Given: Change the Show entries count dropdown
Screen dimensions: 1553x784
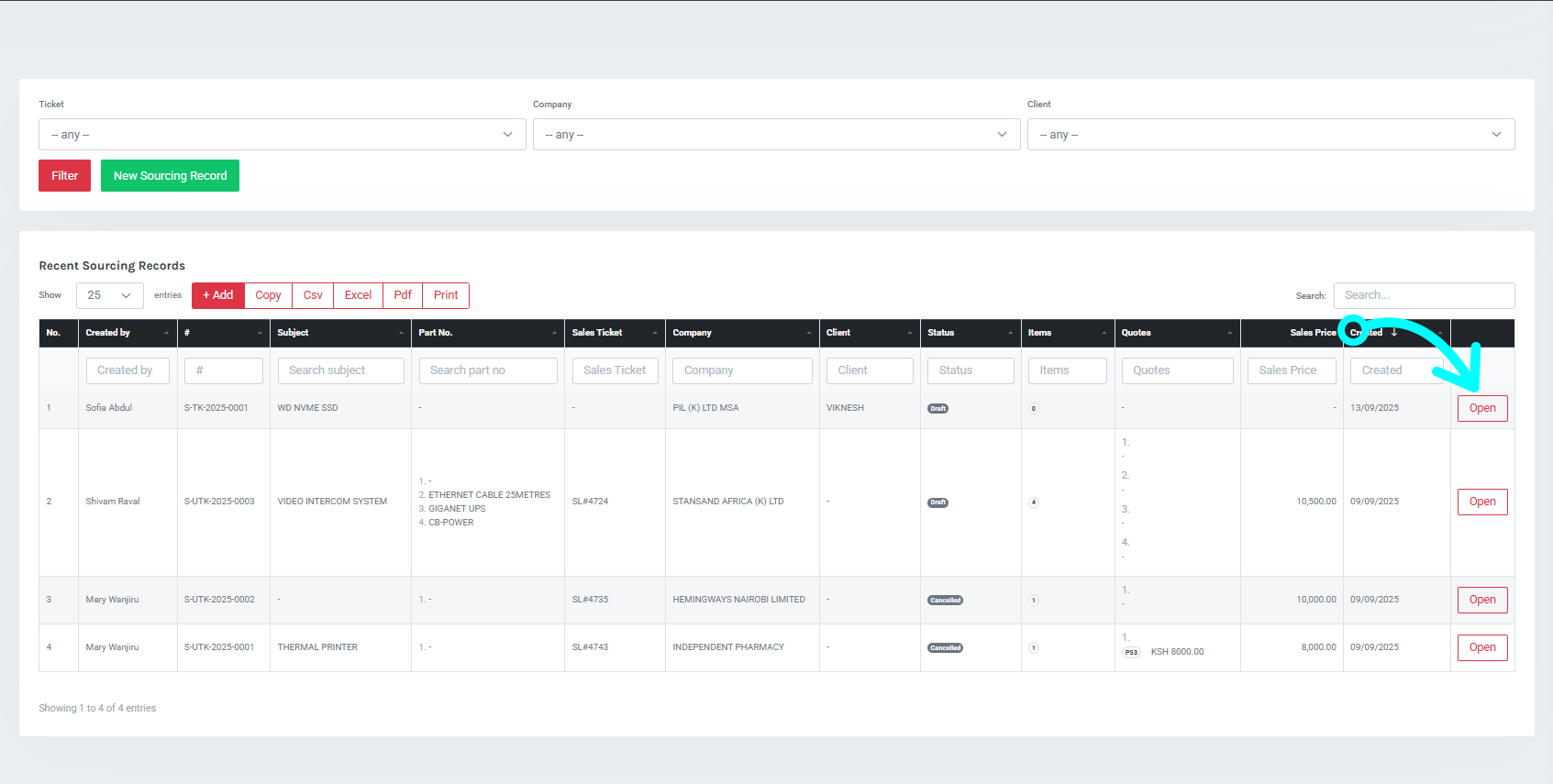Looking at the screenshot, I should click(109, 295).
